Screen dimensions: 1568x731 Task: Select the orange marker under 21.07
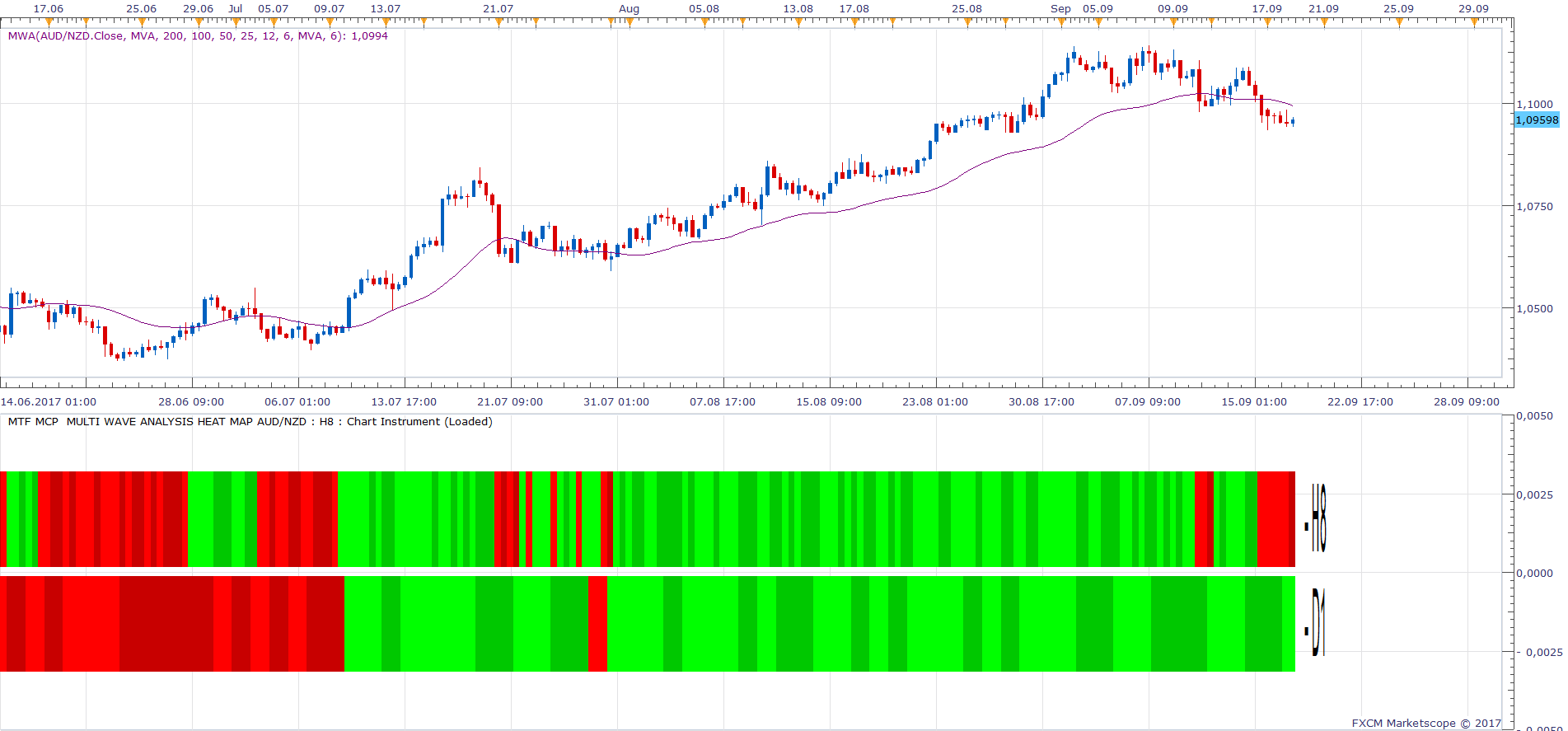tap(498, 22)
